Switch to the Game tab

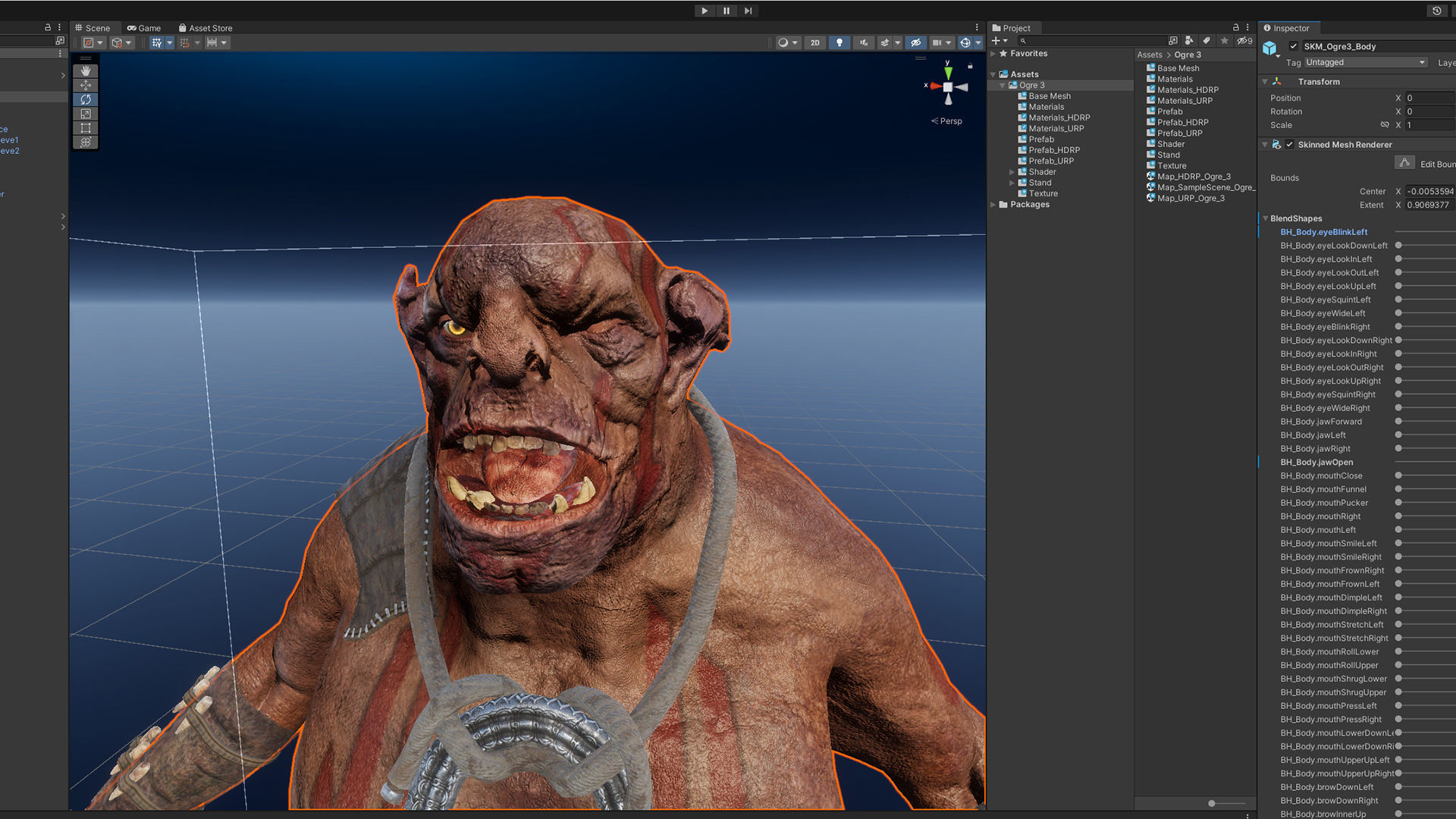(x=143, y=28)
